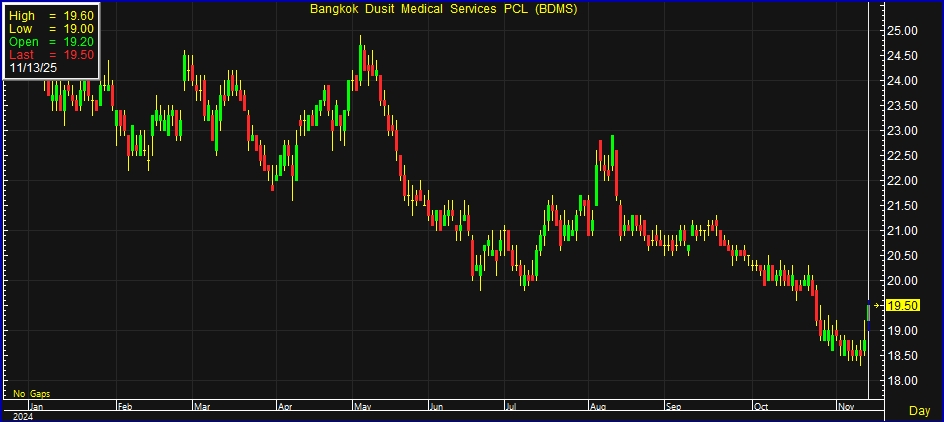
Task: Click the Oct marker on time axis
Action: [x=761, y=407]
